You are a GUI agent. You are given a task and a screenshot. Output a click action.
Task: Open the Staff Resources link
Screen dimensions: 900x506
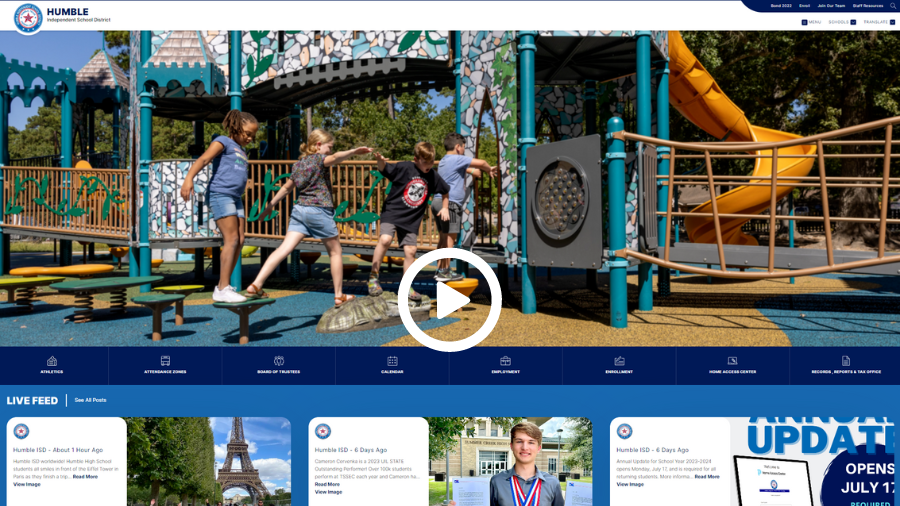pyautogui.click(x=867, y=6)
